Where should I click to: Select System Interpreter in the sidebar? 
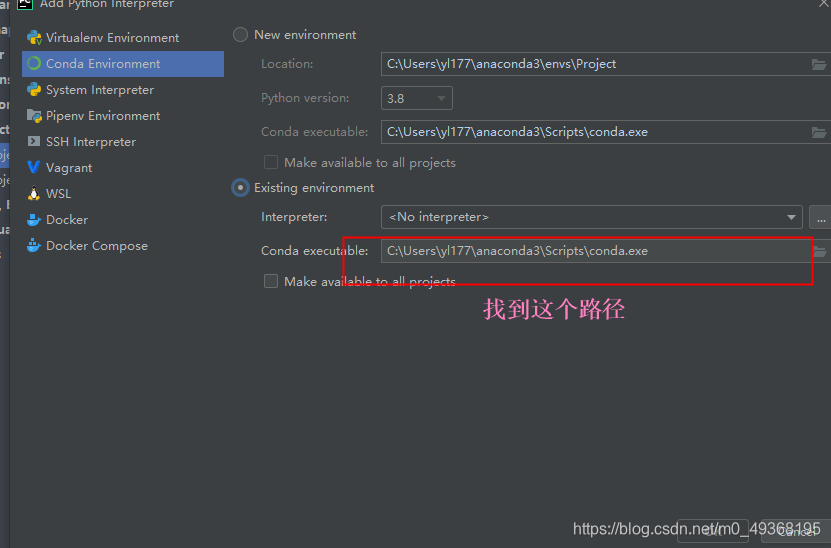pyautogui.click(x=123, y=90)
